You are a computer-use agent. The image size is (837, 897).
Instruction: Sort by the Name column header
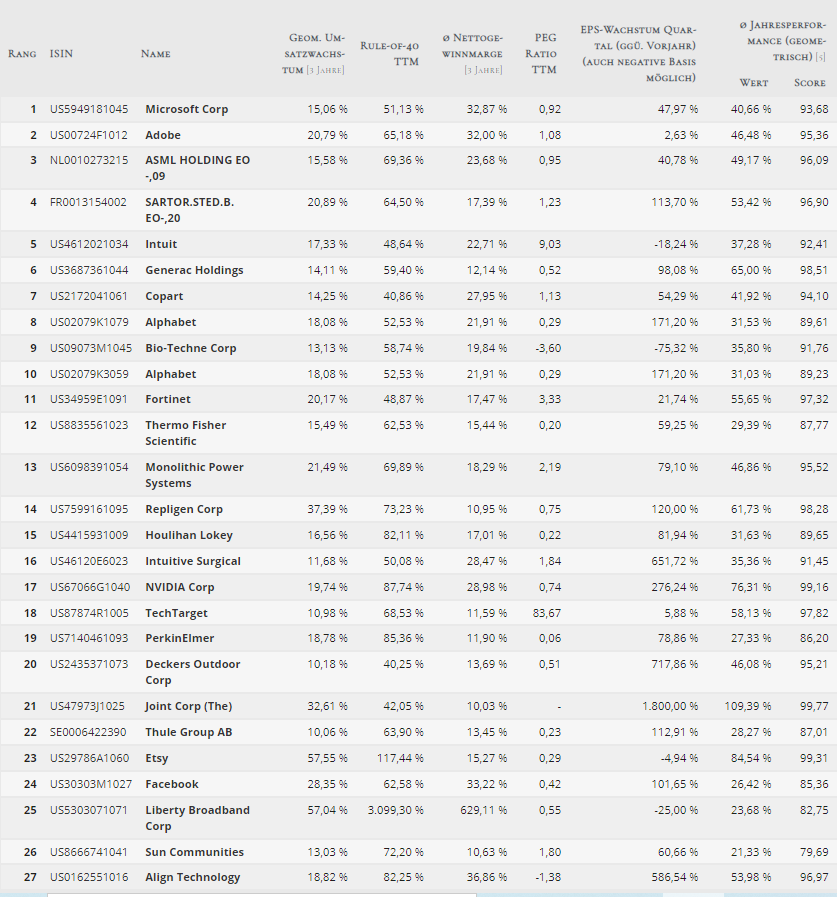[156, 54]
